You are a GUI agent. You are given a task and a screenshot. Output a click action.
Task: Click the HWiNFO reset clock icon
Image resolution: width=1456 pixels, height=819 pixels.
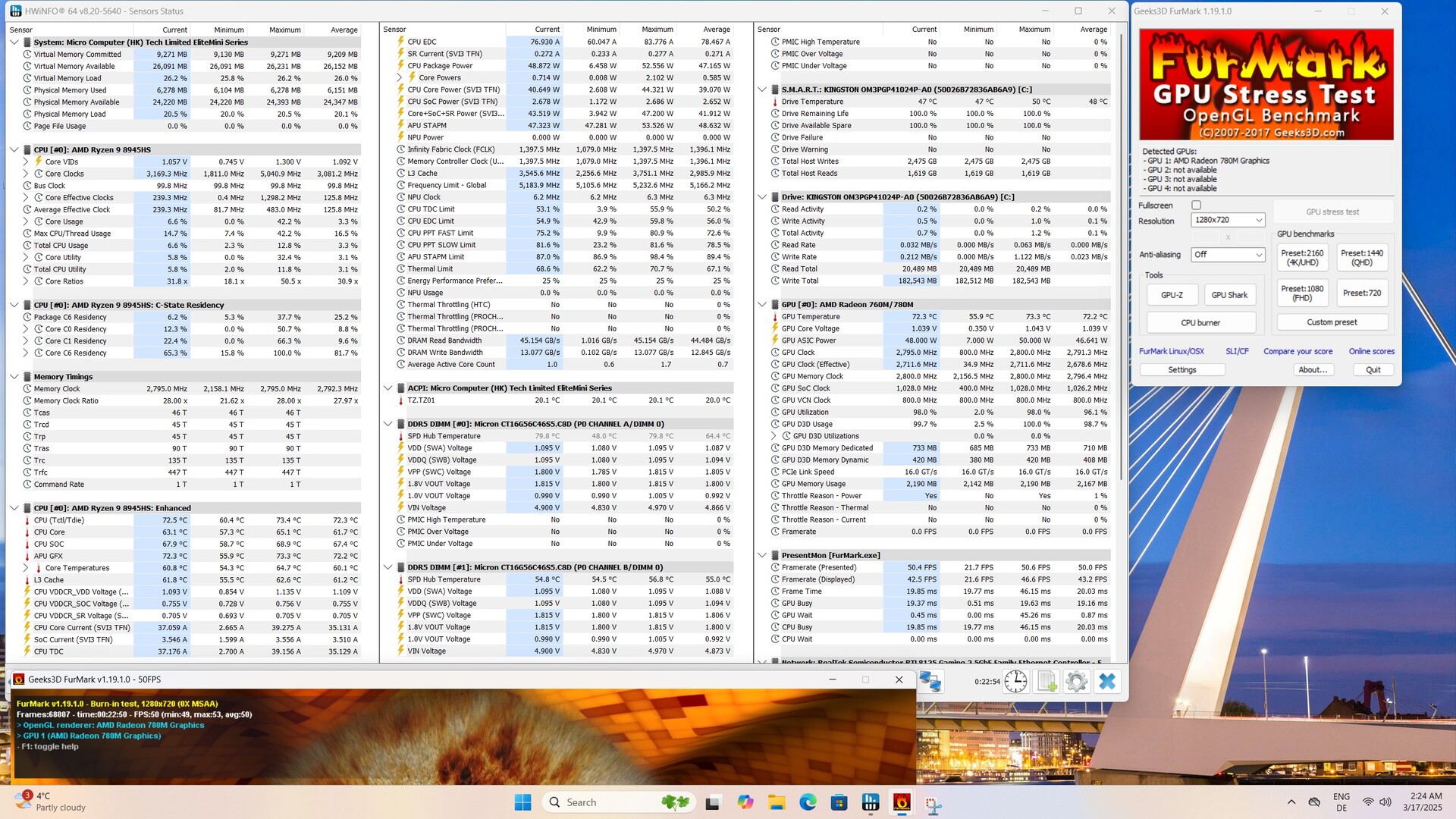1015,681
